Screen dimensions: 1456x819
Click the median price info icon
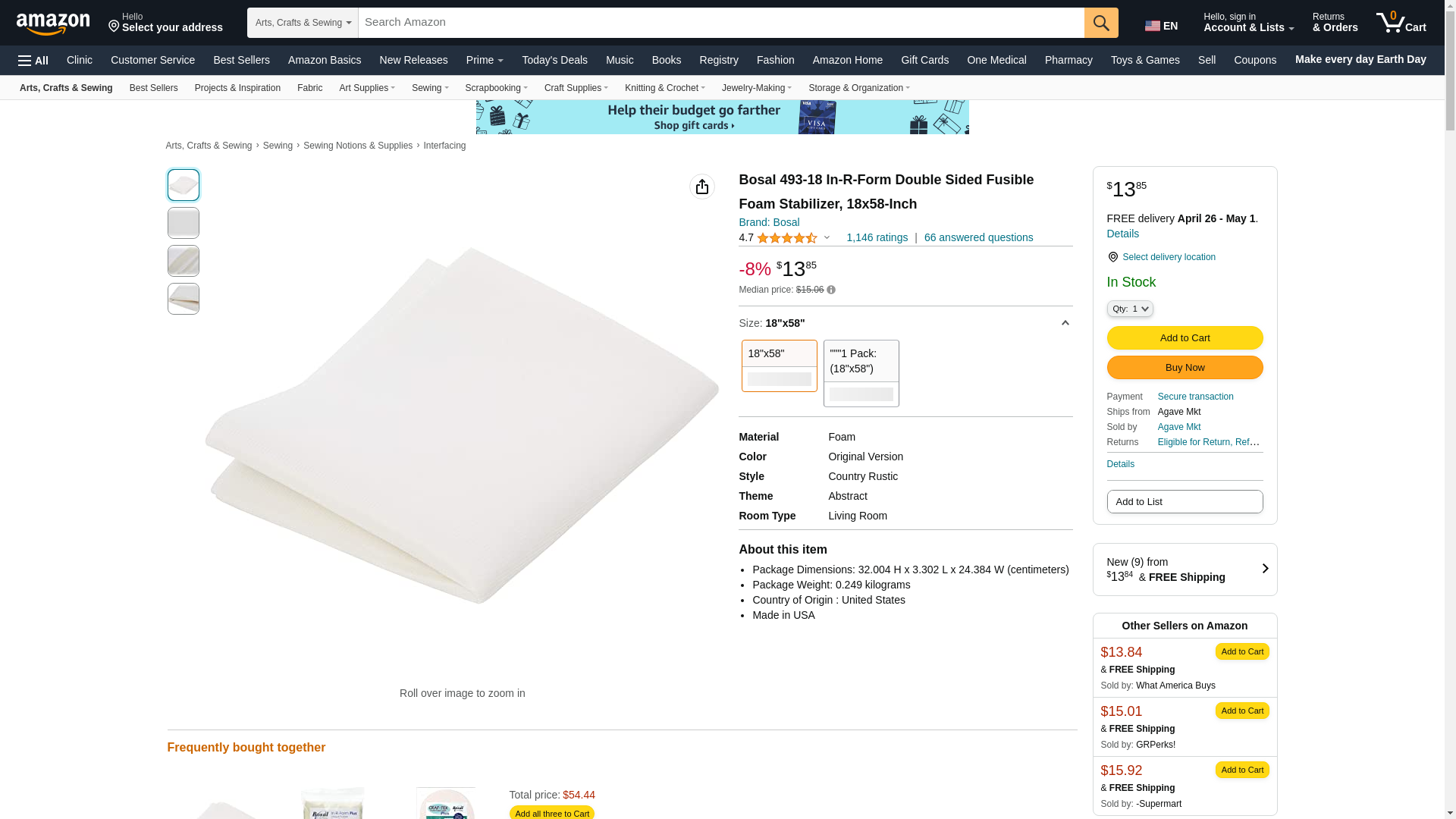tap(831, 290)
